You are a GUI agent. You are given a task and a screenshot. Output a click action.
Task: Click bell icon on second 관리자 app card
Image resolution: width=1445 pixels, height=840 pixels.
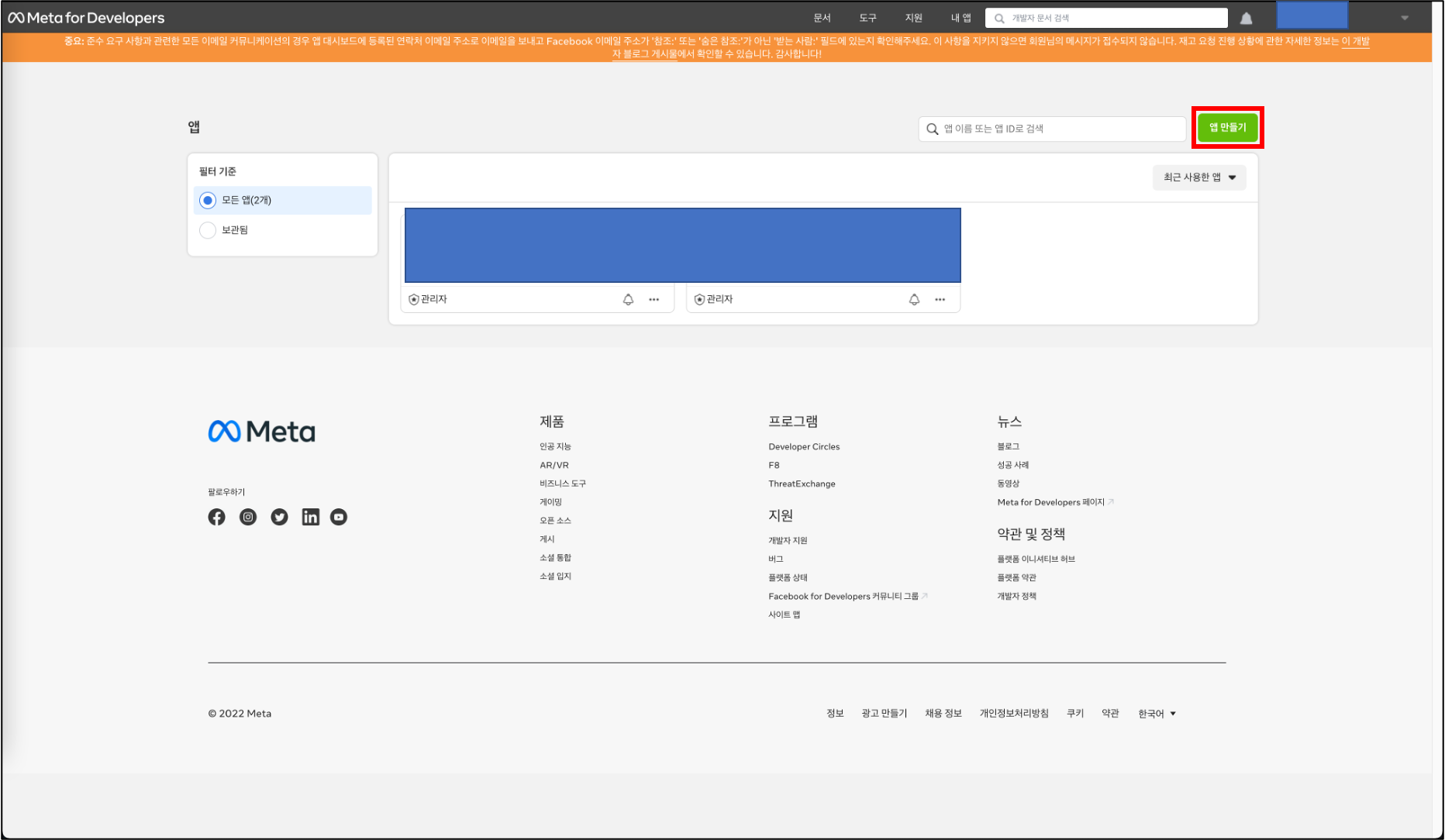[914, 299]
